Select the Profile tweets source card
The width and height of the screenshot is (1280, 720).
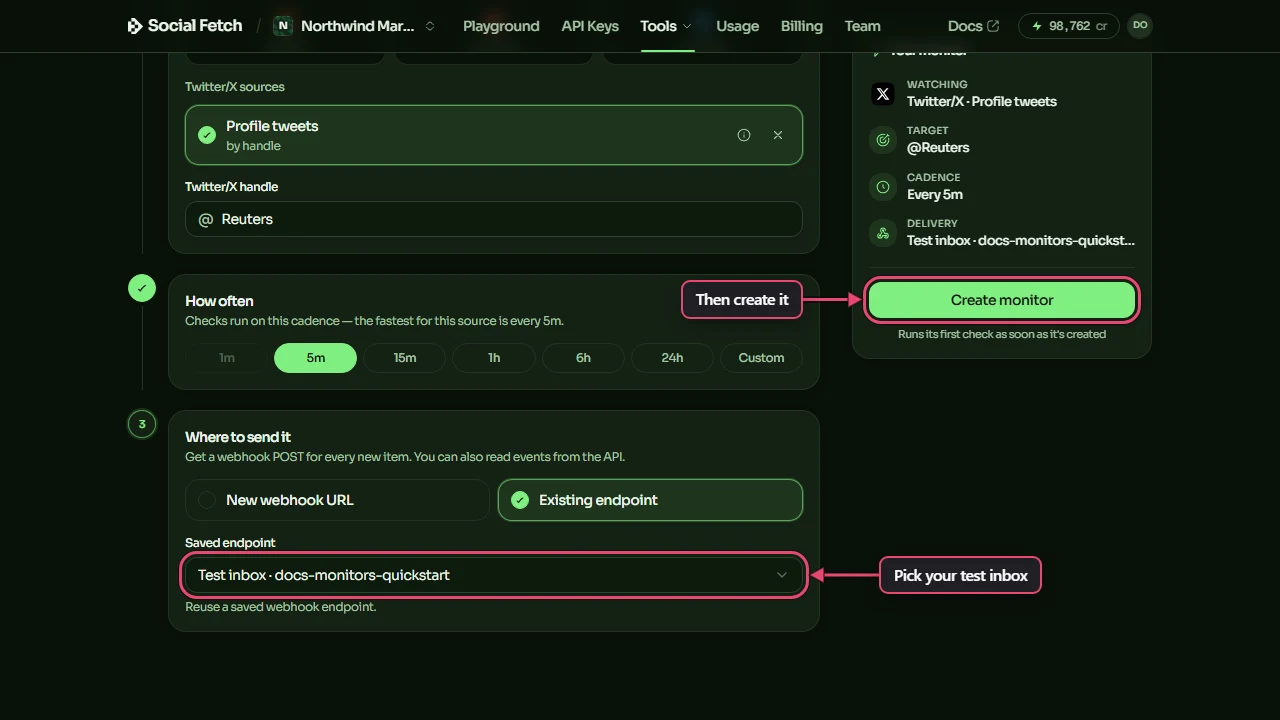[494, 135]
